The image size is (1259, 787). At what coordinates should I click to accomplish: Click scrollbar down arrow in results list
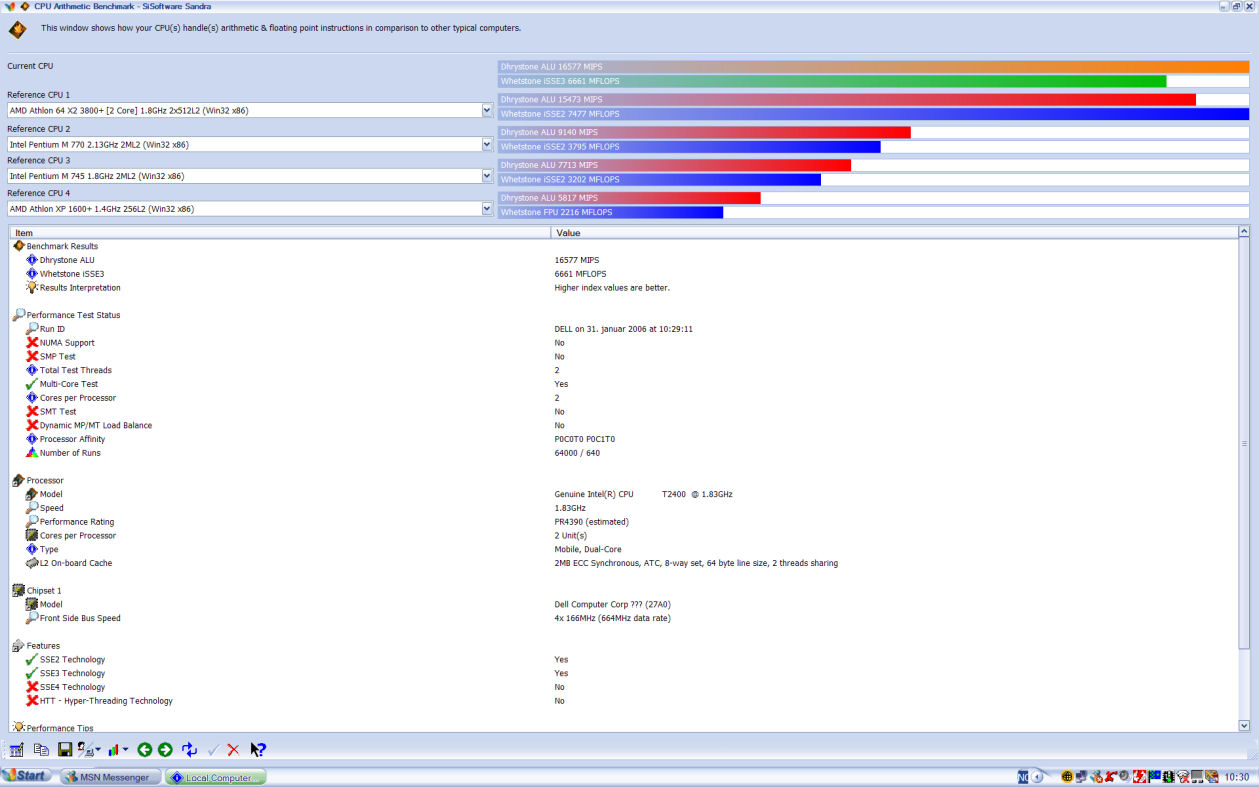1244,726
